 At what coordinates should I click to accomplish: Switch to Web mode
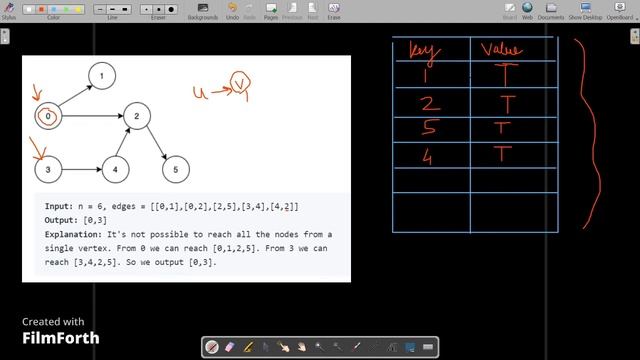coord(527,11)
